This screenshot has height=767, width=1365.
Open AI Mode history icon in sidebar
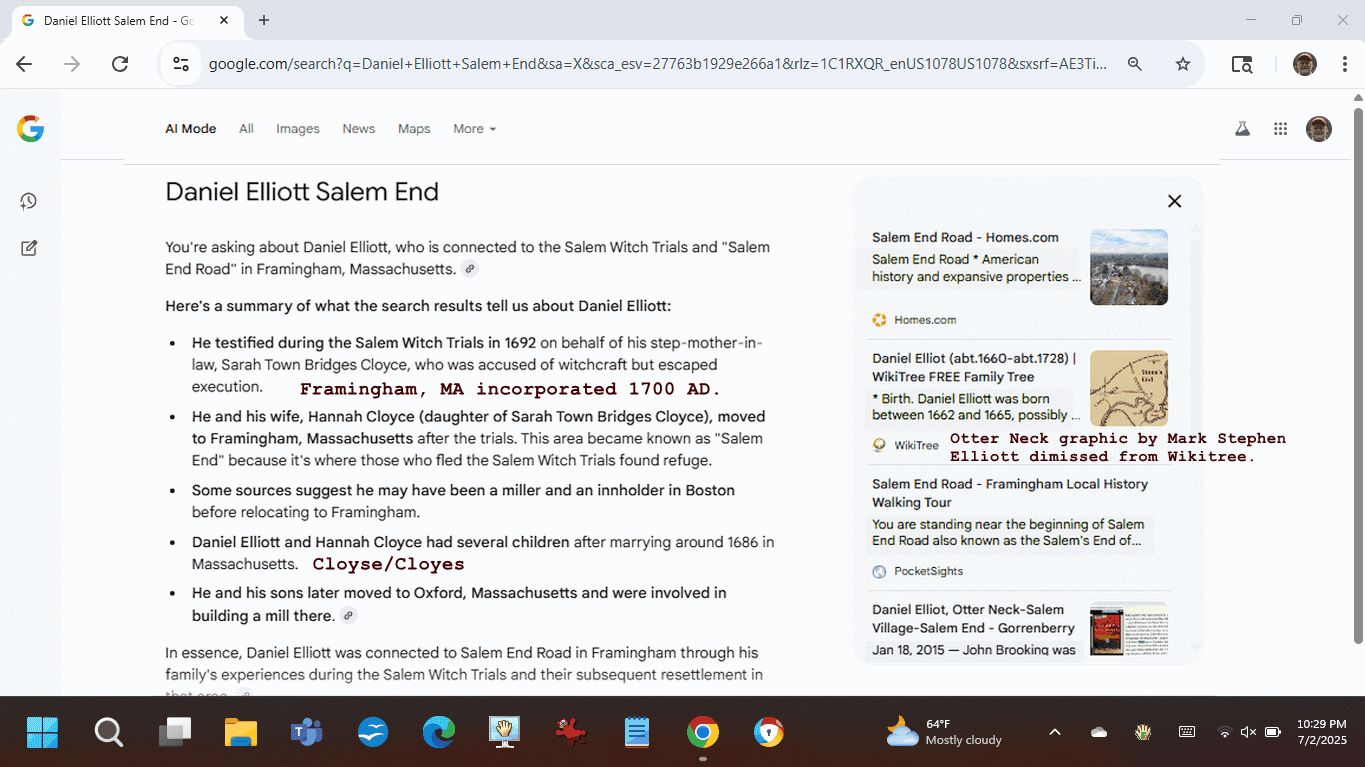click(29, 201)
